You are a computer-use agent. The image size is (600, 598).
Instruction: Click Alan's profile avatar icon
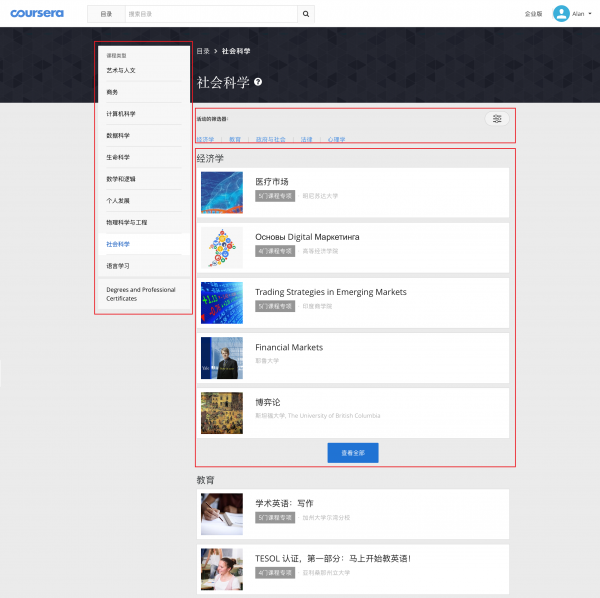tap(561, 14)
